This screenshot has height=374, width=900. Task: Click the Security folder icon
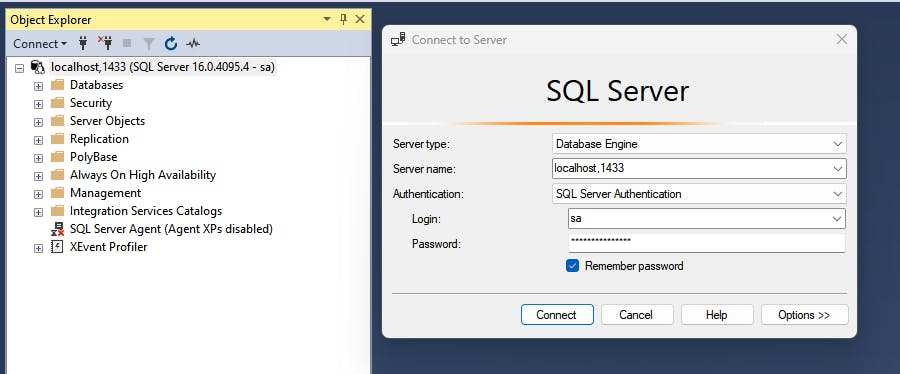[x=57, y=103]
